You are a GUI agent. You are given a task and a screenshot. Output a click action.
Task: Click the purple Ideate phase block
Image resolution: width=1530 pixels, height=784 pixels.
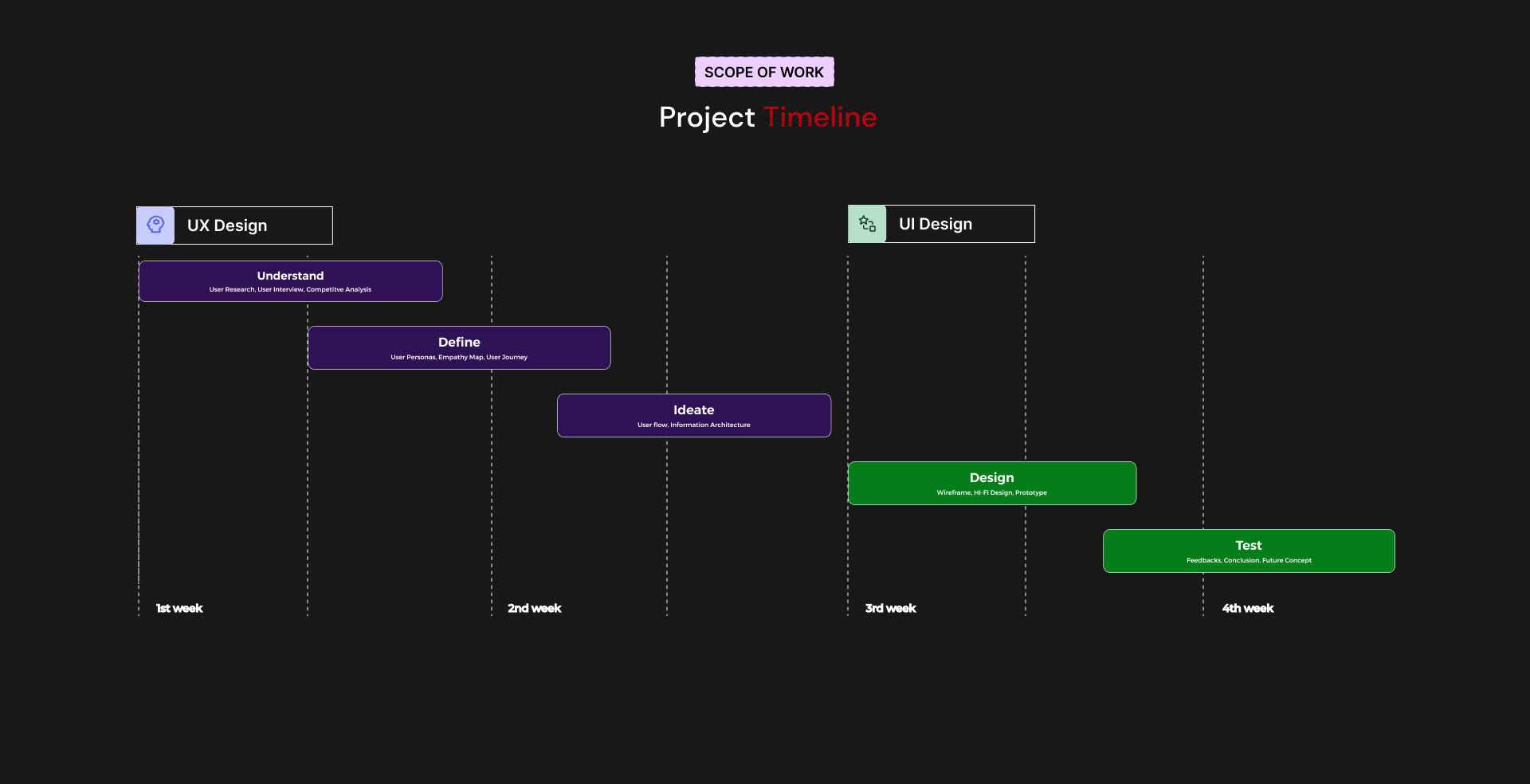693,415
